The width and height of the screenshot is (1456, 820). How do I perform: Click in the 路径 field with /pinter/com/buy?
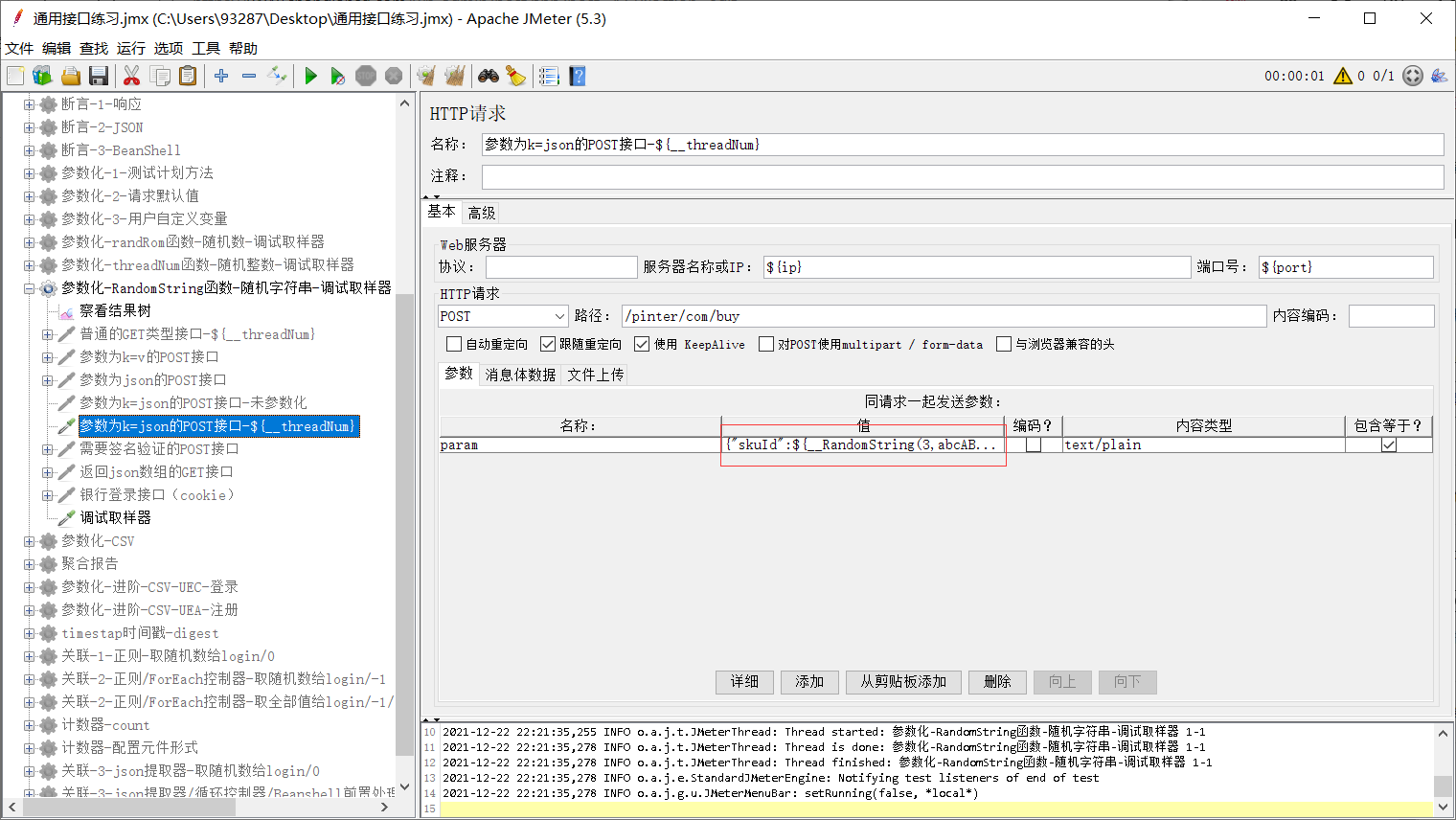[x=944, y=316]
